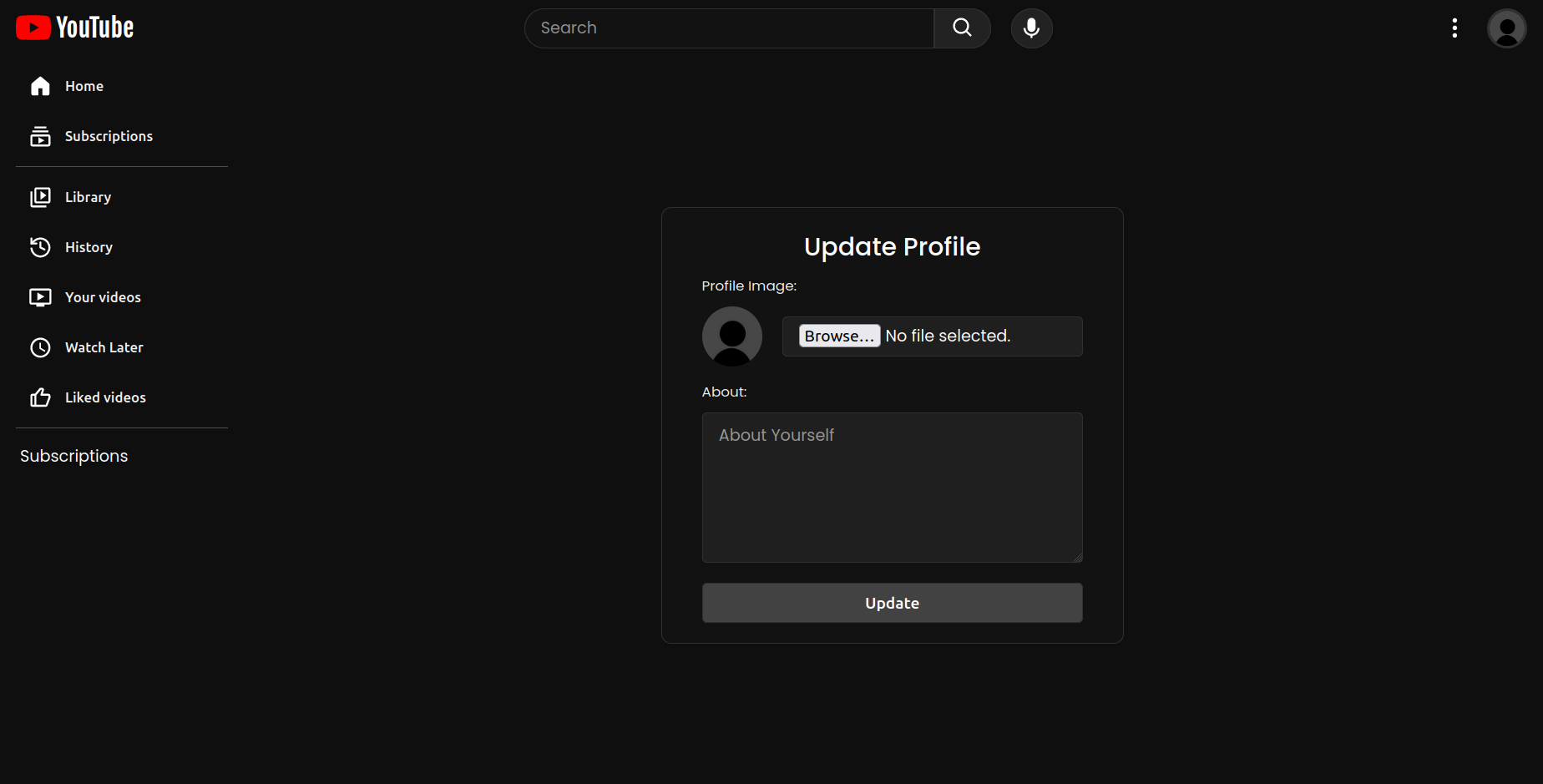Viewport: 1543px width, 784px height.
Task: Click the search magnifier button
Action: coord(961,28)
